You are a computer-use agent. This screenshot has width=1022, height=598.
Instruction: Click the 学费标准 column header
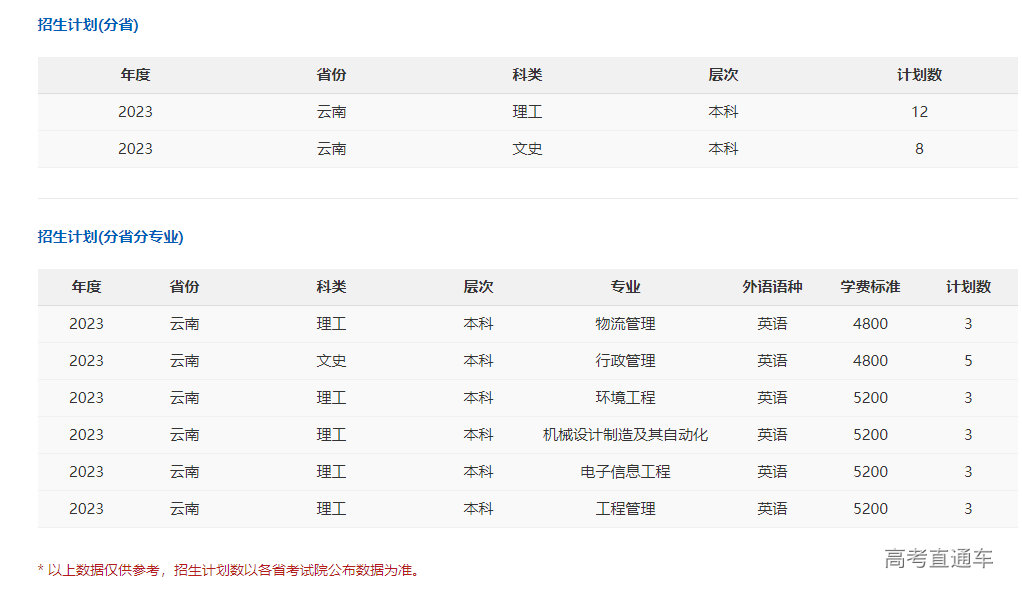tap(870, 287)
